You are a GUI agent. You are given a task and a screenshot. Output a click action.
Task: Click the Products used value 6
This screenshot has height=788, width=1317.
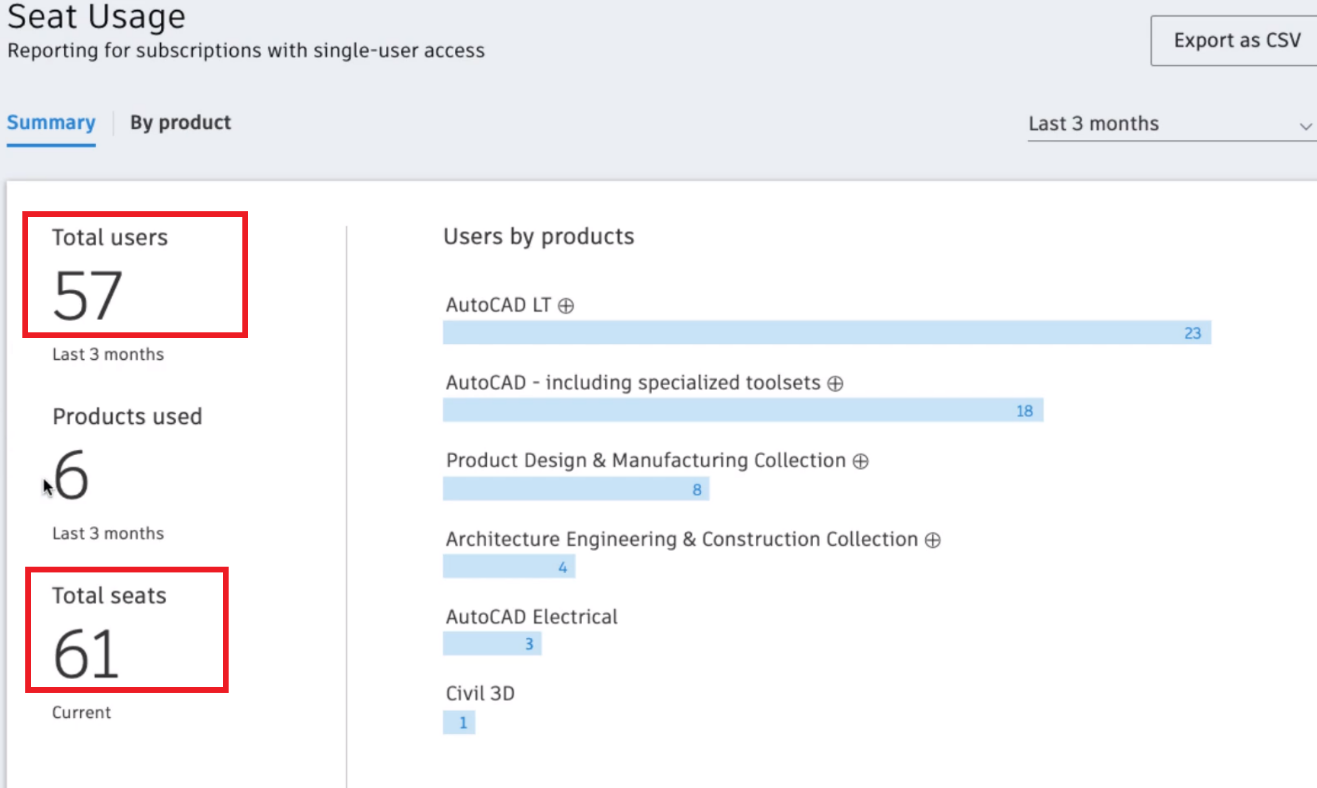coord(71,476)
